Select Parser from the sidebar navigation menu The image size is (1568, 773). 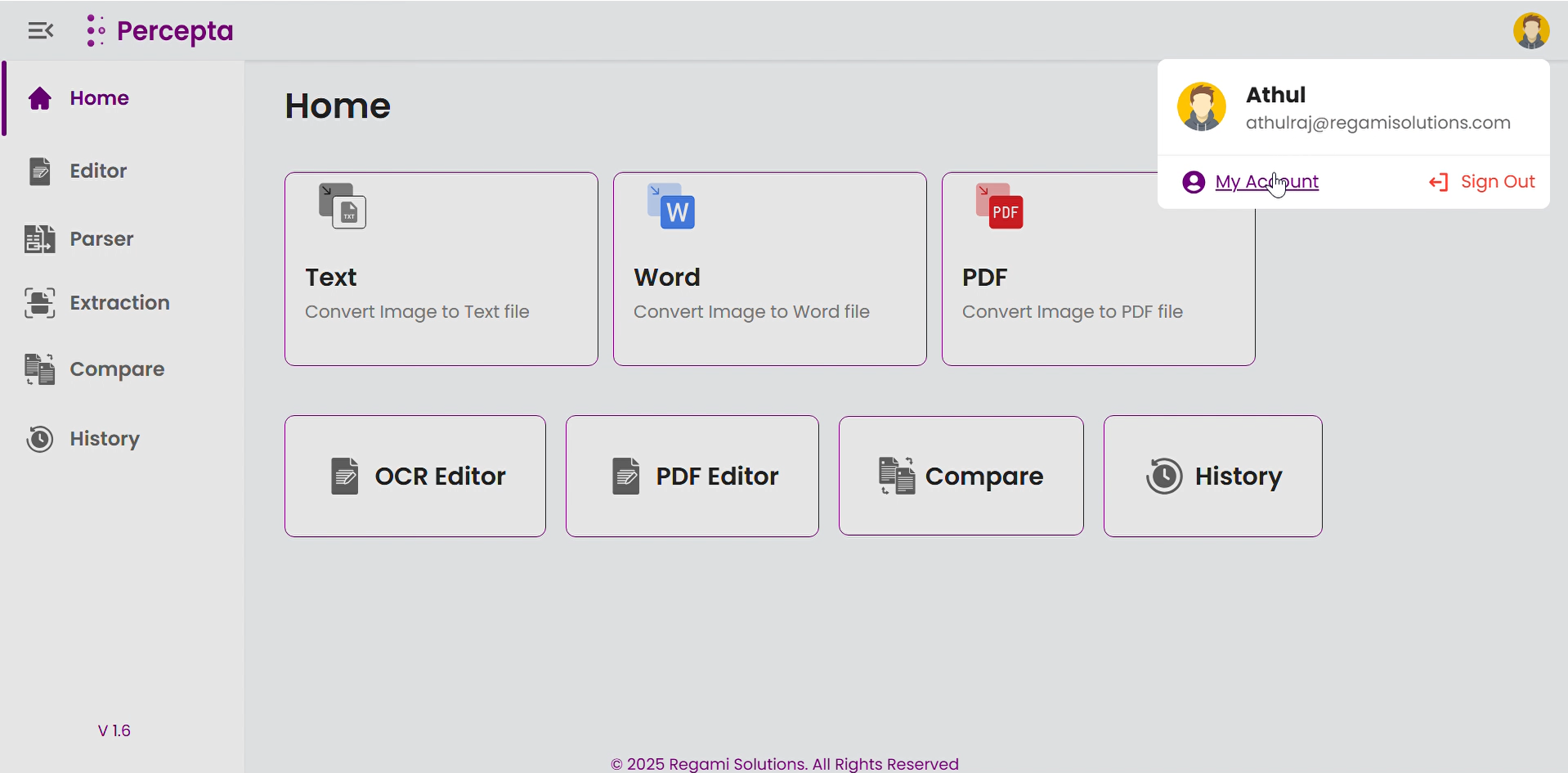coord(101,239)
